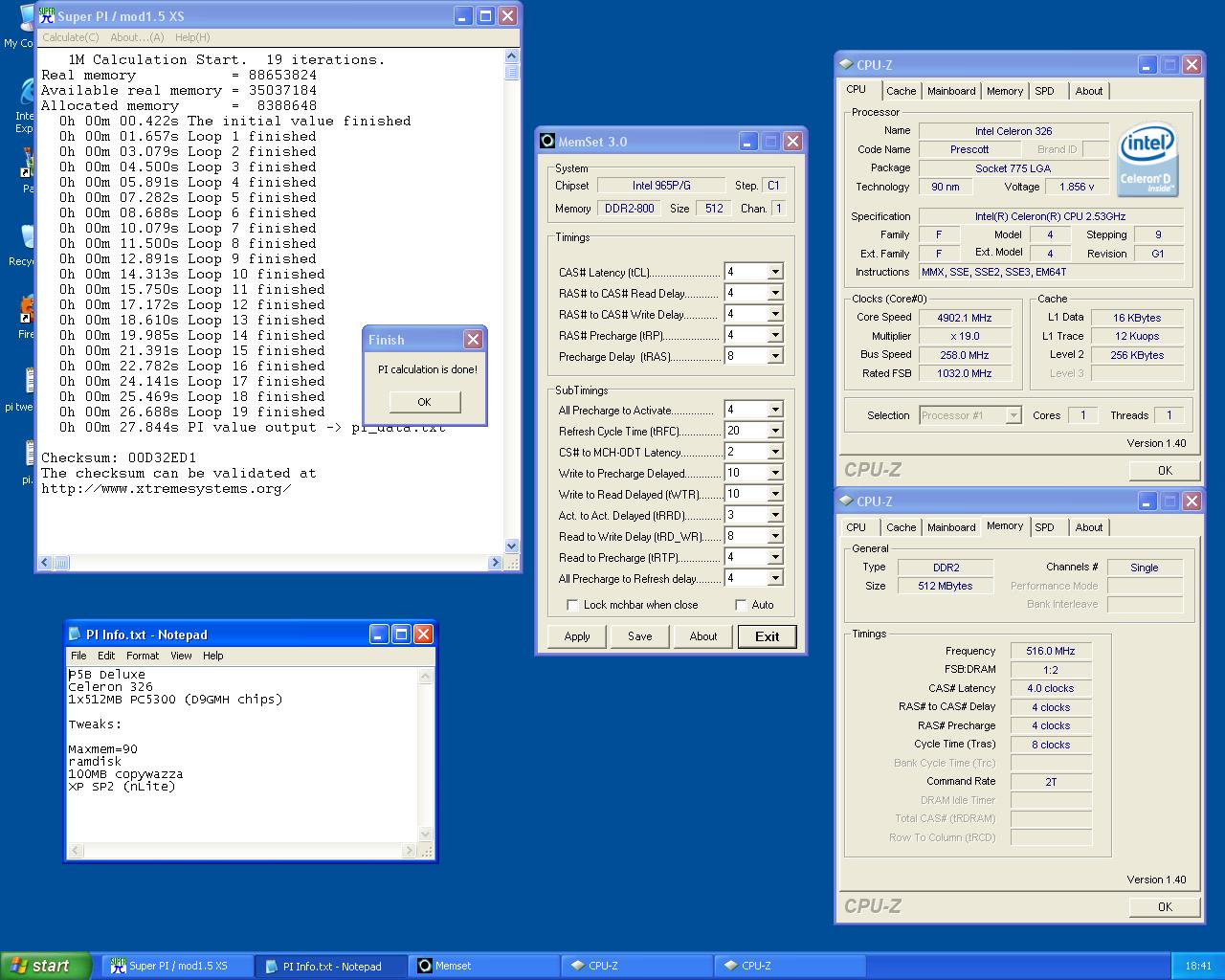
Task: Open About...(A) menu in Super PI
Action: click(x=137, y=37)
